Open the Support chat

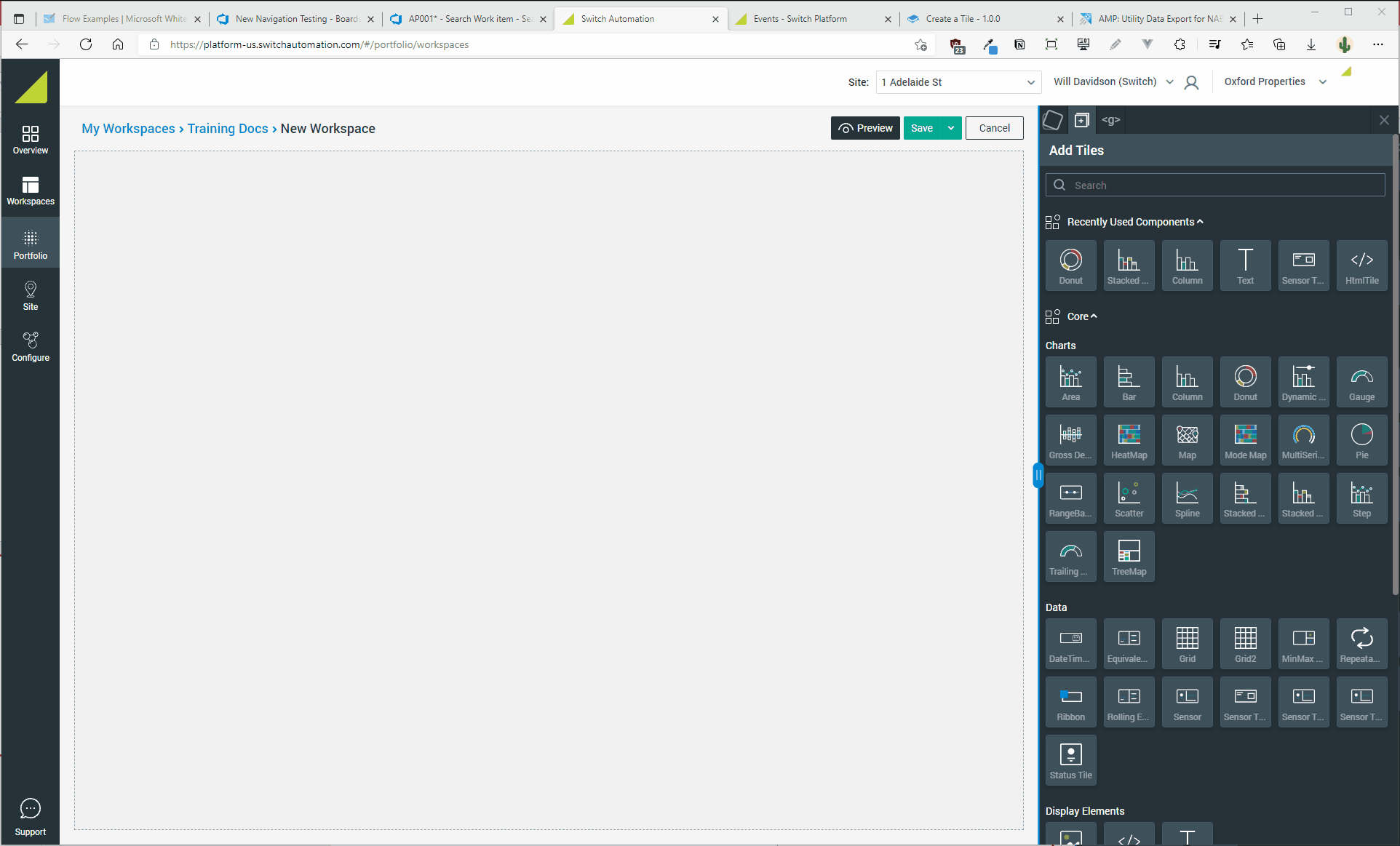[31, 818]
